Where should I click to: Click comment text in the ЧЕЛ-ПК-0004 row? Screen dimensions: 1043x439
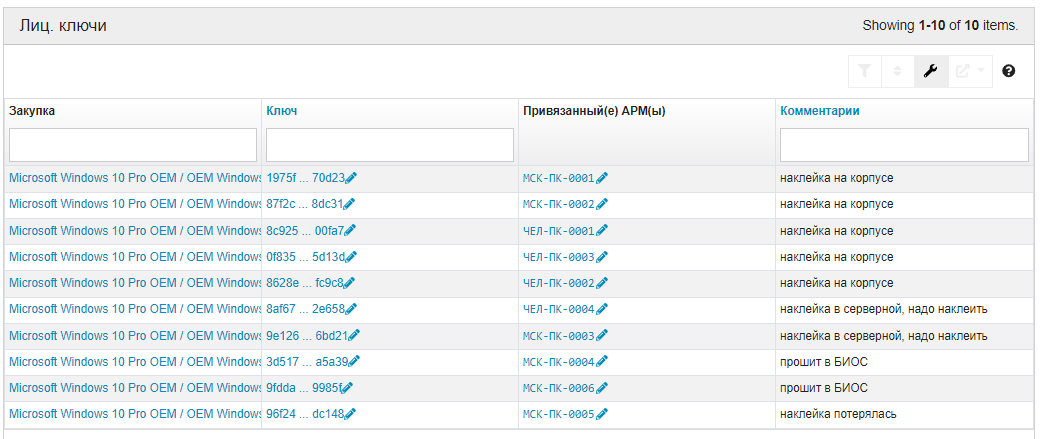tap(883, 309)
